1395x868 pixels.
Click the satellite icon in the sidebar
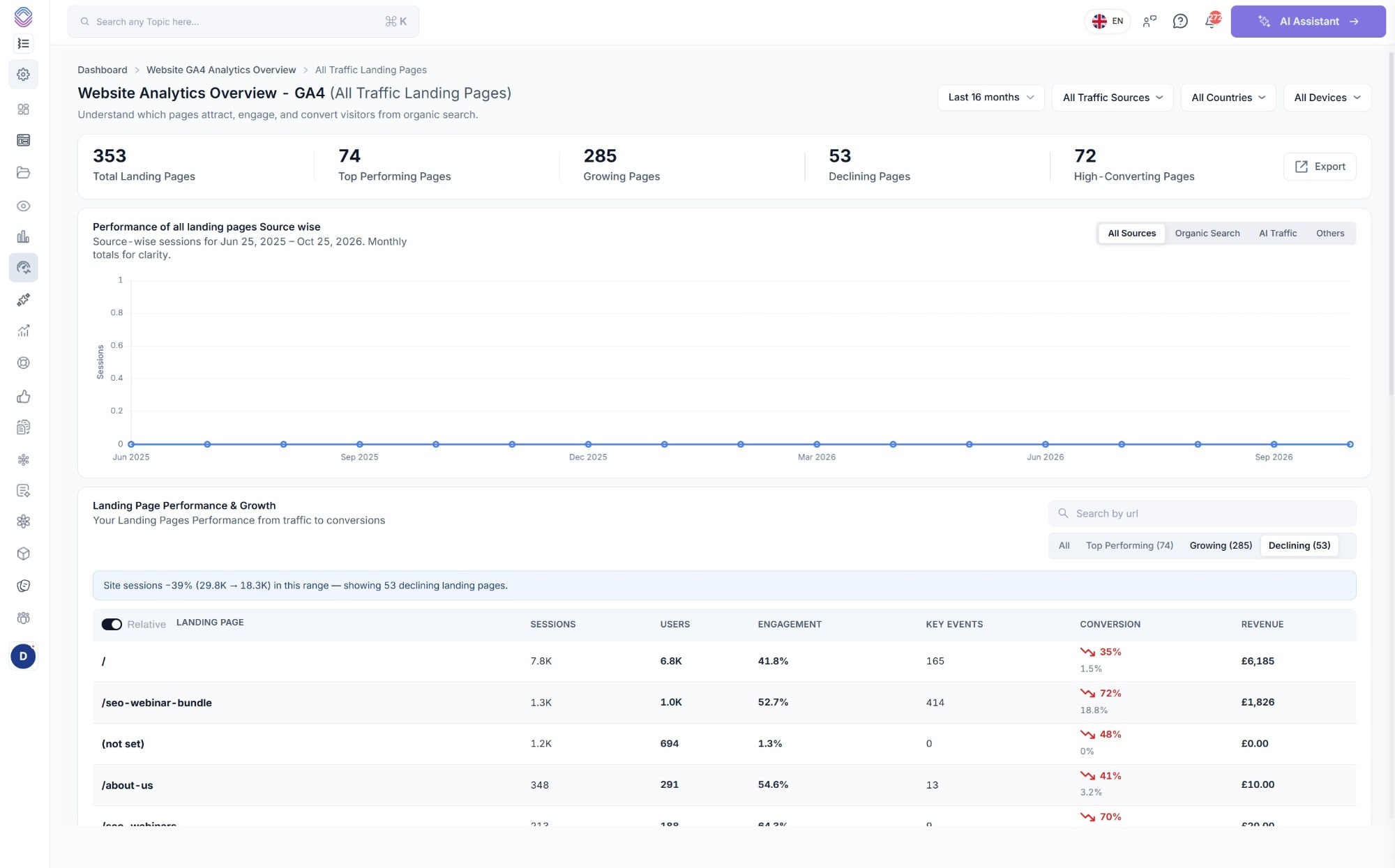(x=23, y=300)
